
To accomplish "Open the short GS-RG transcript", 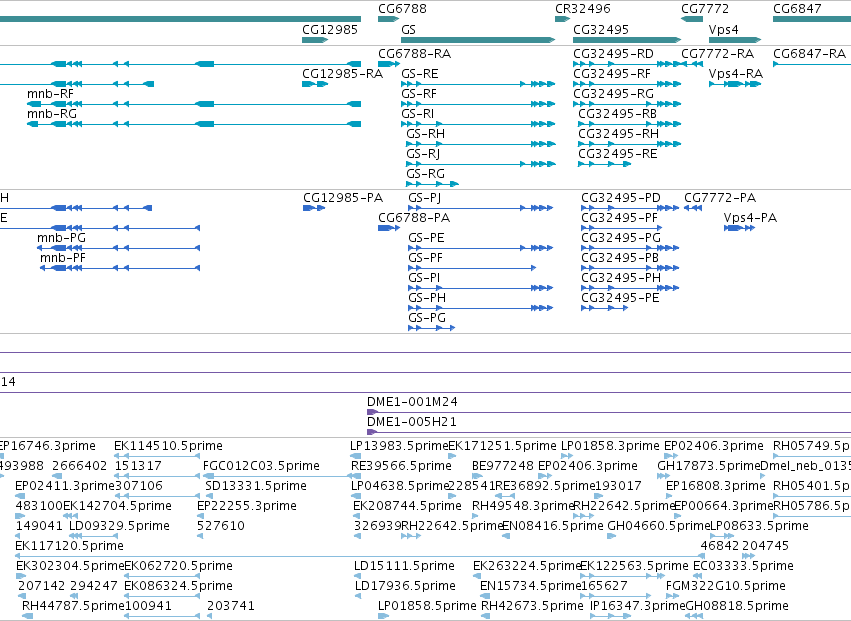I will [x=432, y=184].
